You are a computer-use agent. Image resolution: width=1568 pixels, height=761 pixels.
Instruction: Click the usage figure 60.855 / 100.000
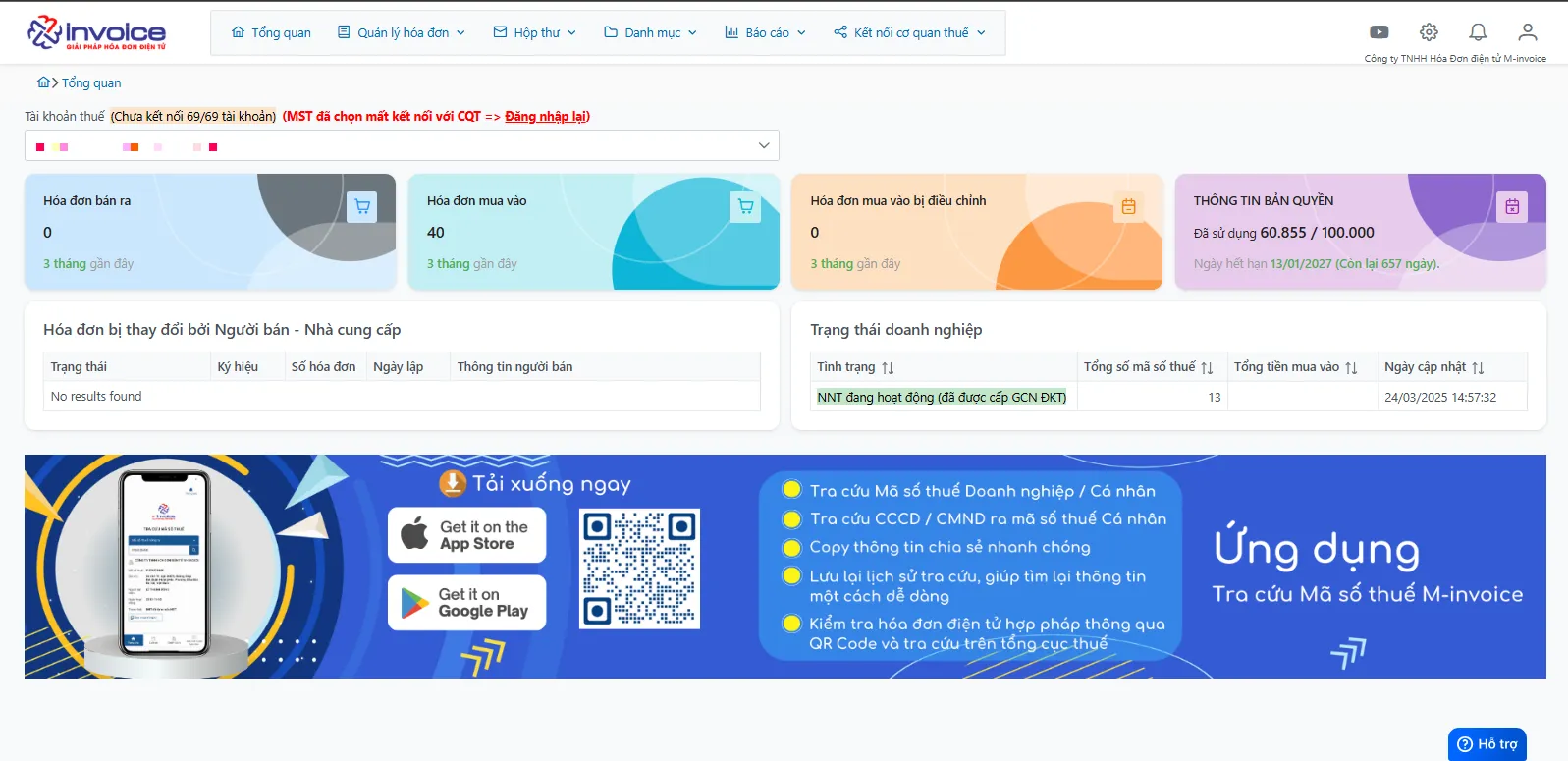click(1317, 233)
